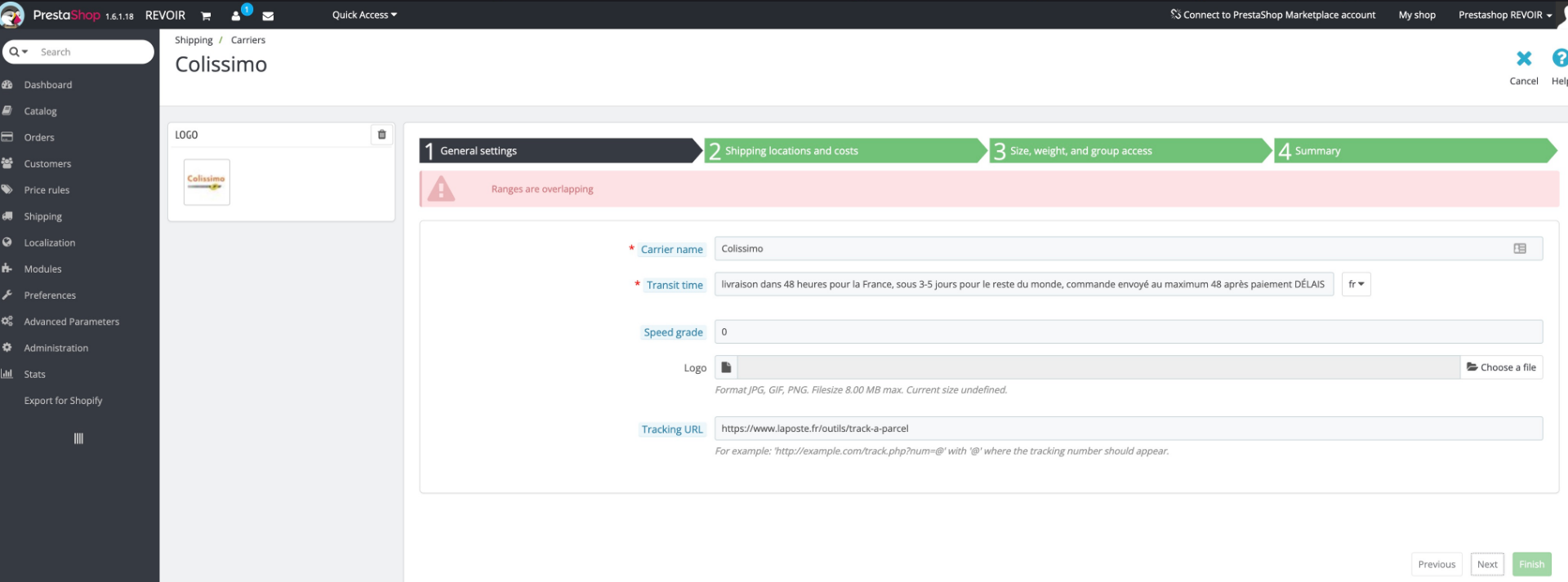Click the Orders sidebar icon
The height and width of the screenshot is (582, 1568).
pyautogui.click(x=7, y=137)
